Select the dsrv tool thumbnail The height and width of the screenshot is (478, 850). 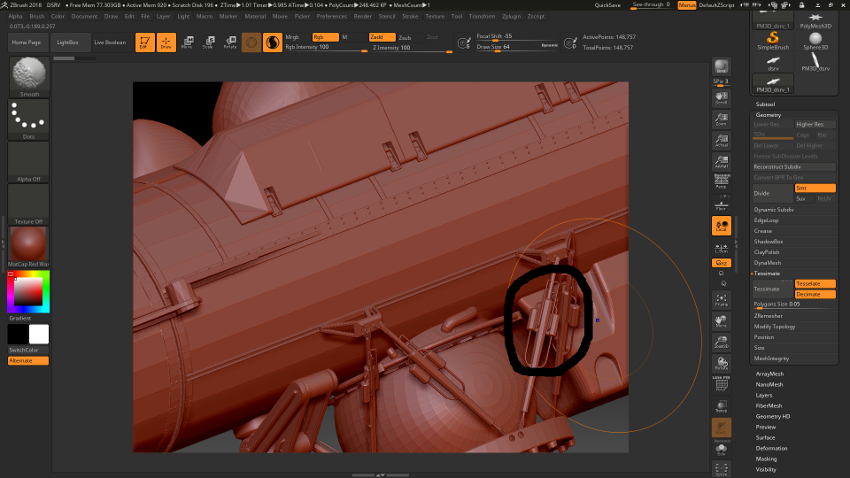click(x=773, y=63)
